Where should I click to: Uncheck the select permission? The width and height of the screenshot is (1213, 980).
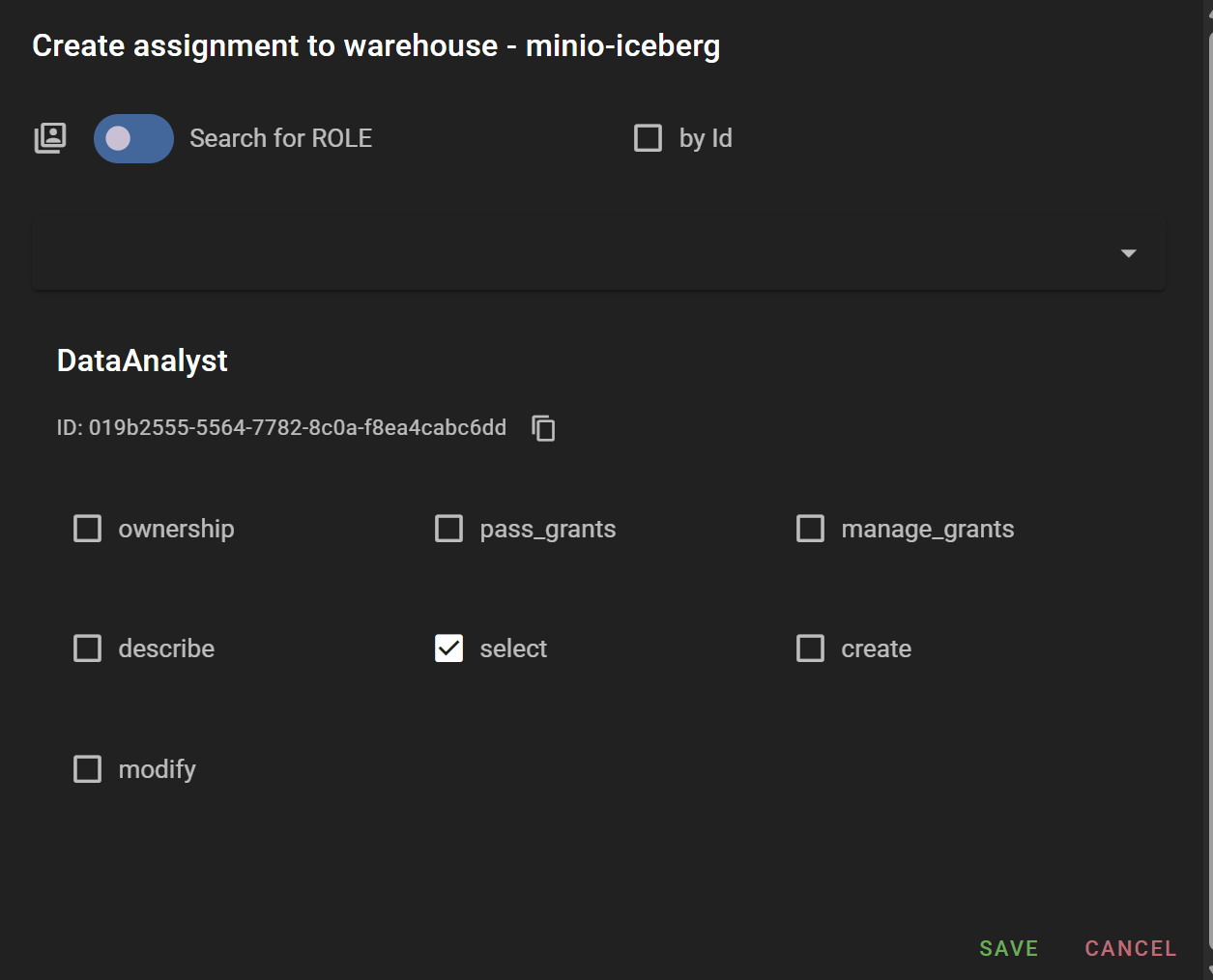tap(449, 649)
